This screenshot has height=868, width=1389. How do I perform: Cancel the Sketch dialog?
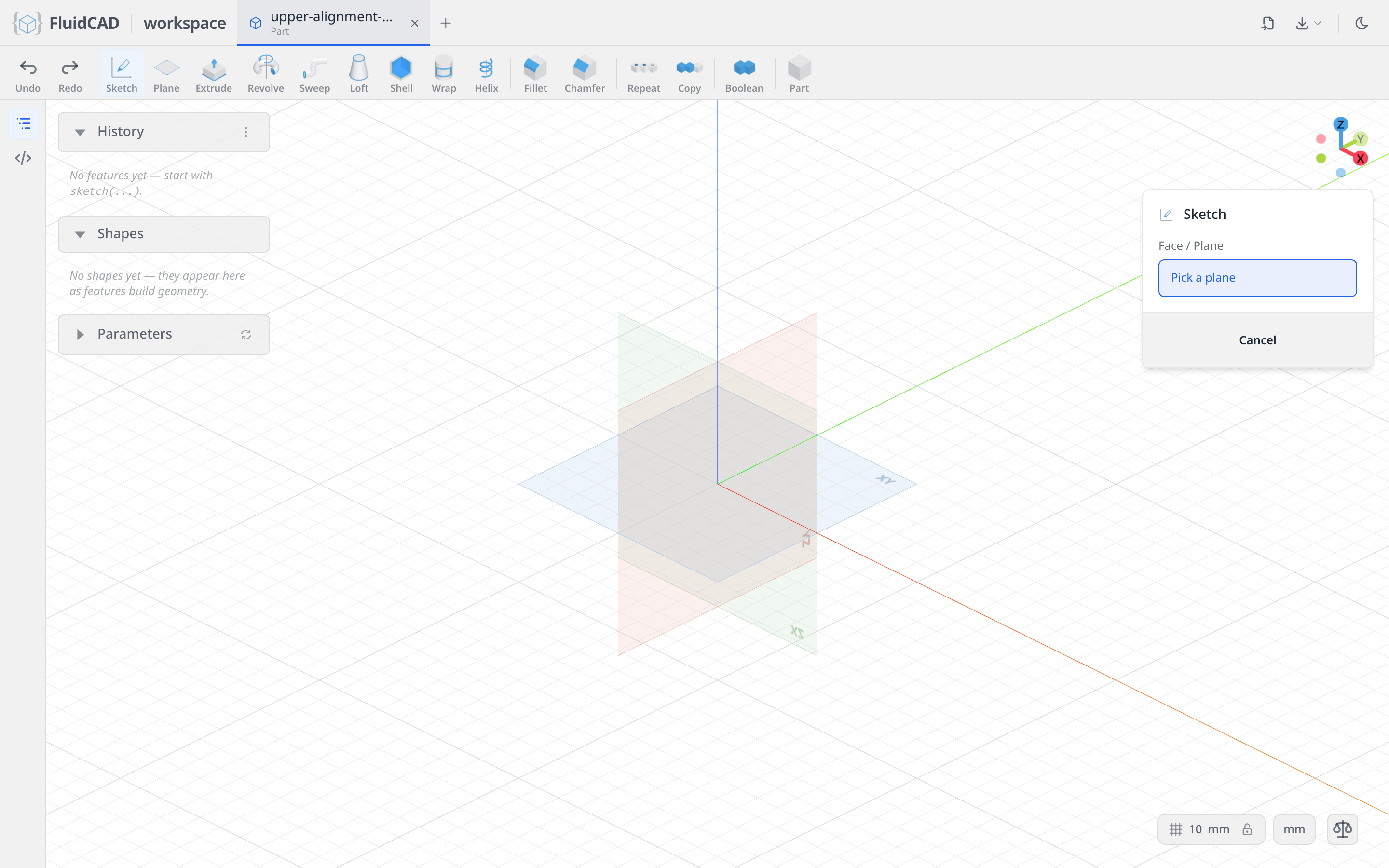pyautogui.click(x=1257, y=340)
